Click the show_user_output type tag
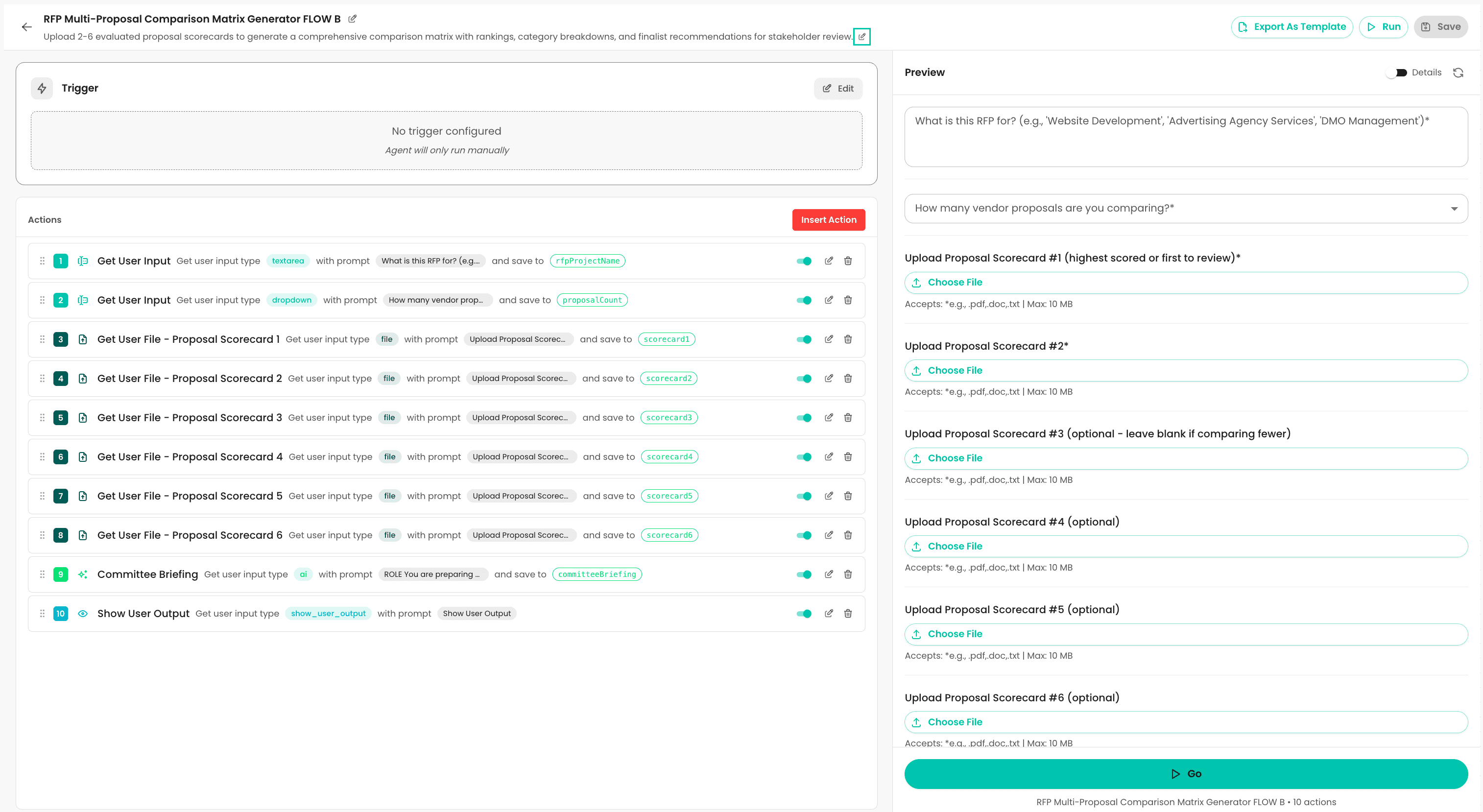Image resolution: width=1483 pixels, height=812 pixels. tap(328, 613)
